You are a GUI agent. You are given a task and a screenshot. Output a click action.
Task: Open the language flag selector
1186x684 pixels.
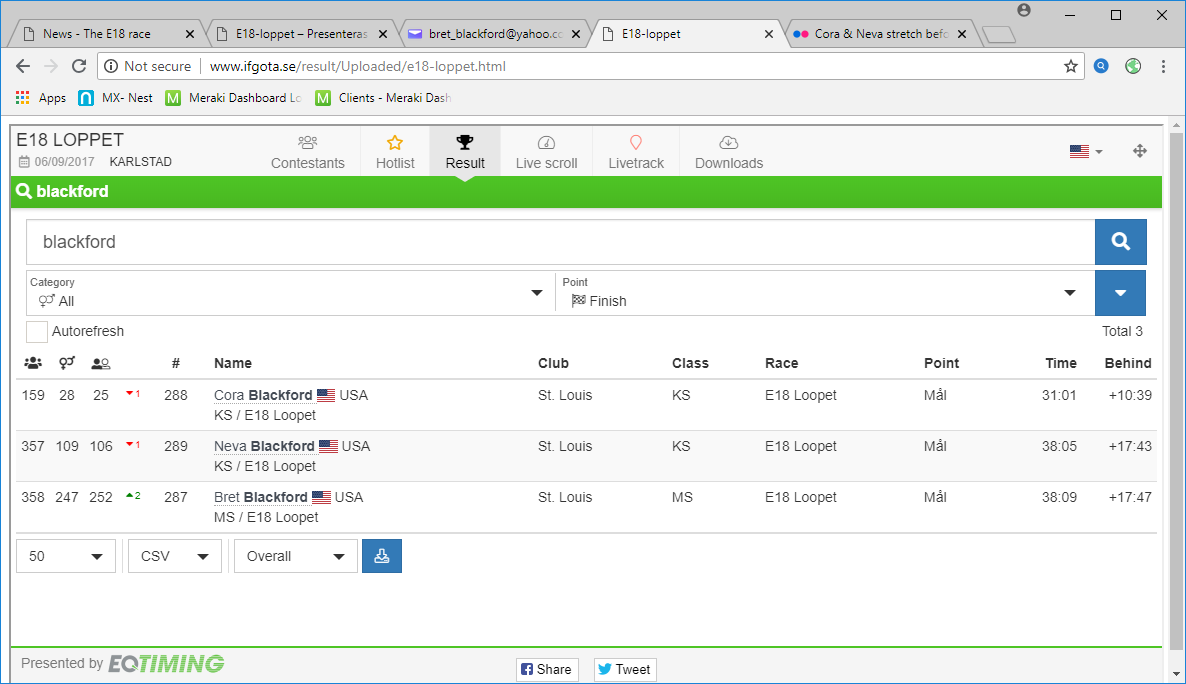(1085, 151)
